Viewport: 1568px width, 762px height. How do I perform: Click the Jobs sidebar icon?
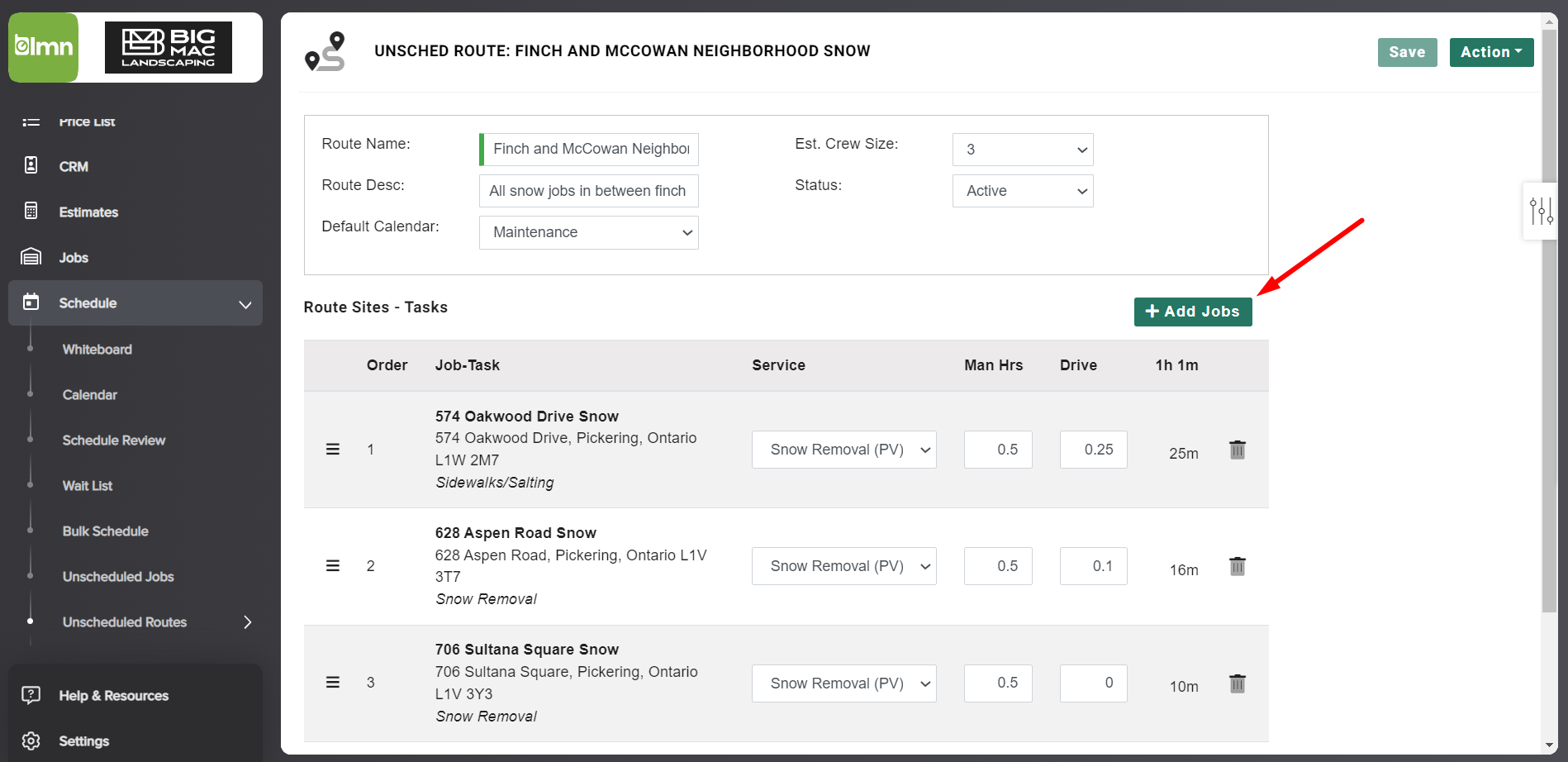31,256
